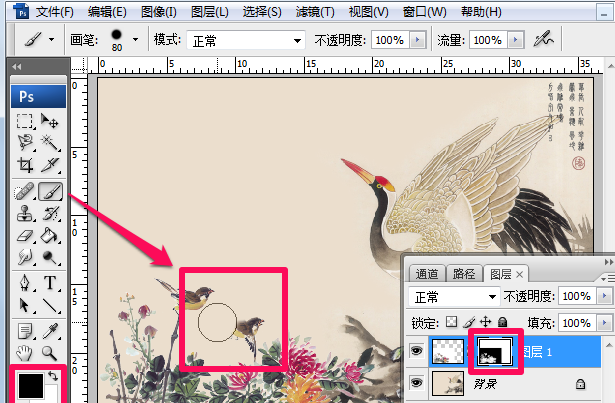Open the 窗口(W) menu

pos(424,12)
